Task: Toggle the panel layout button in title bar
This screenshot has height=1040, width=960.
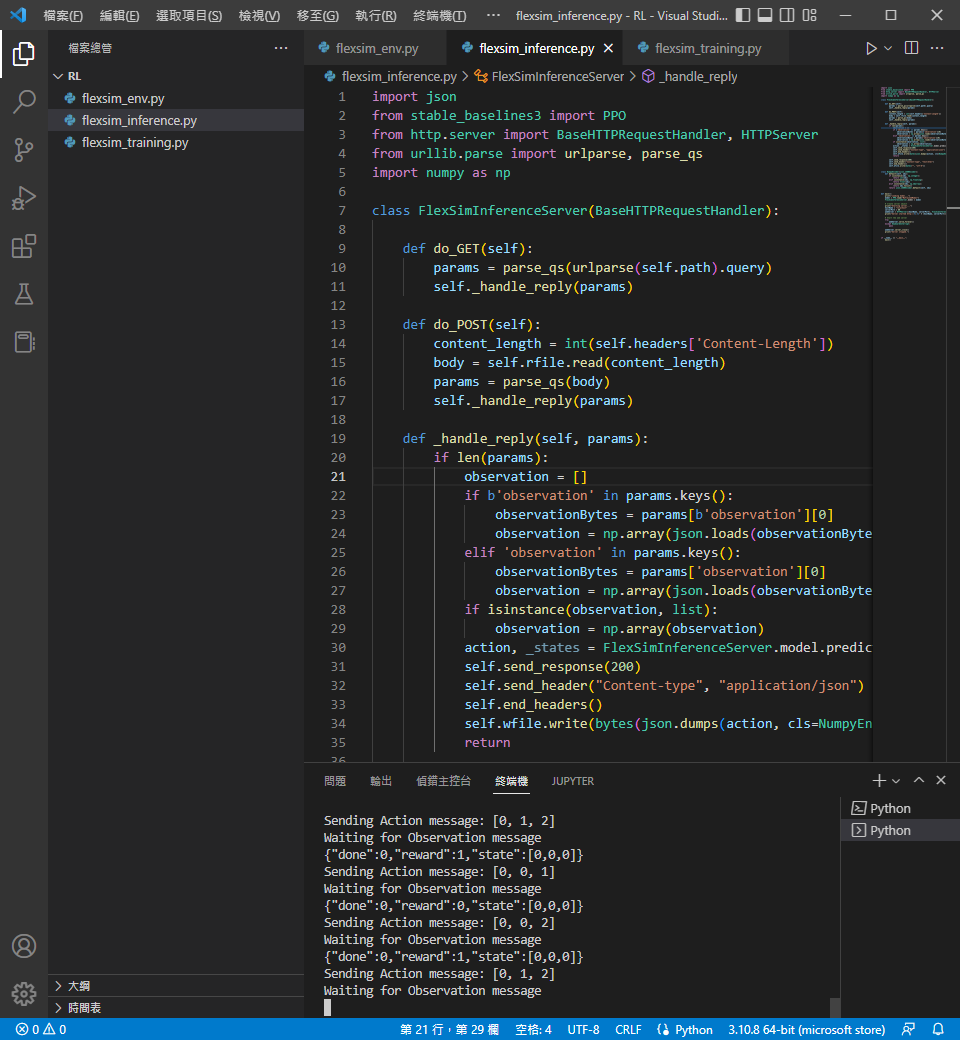Action: tap(765, 16)
